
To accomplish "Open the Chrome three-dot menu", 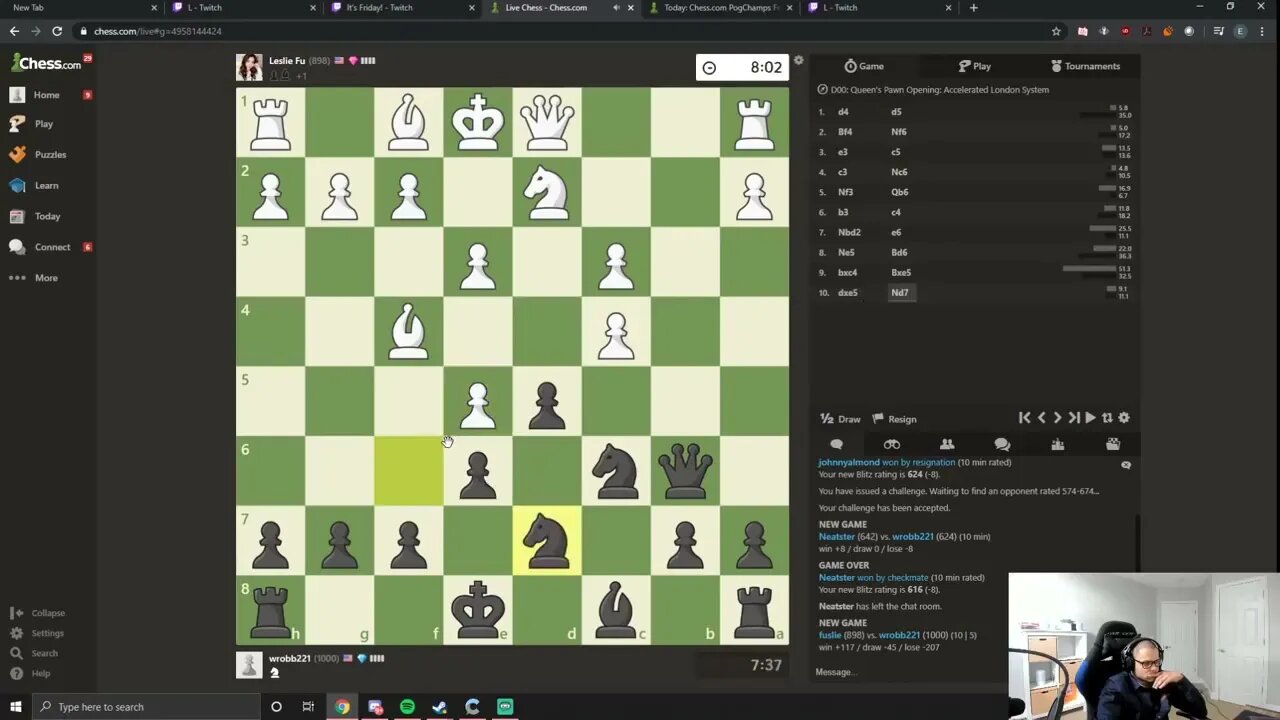I will click(x=1263, y=31).
